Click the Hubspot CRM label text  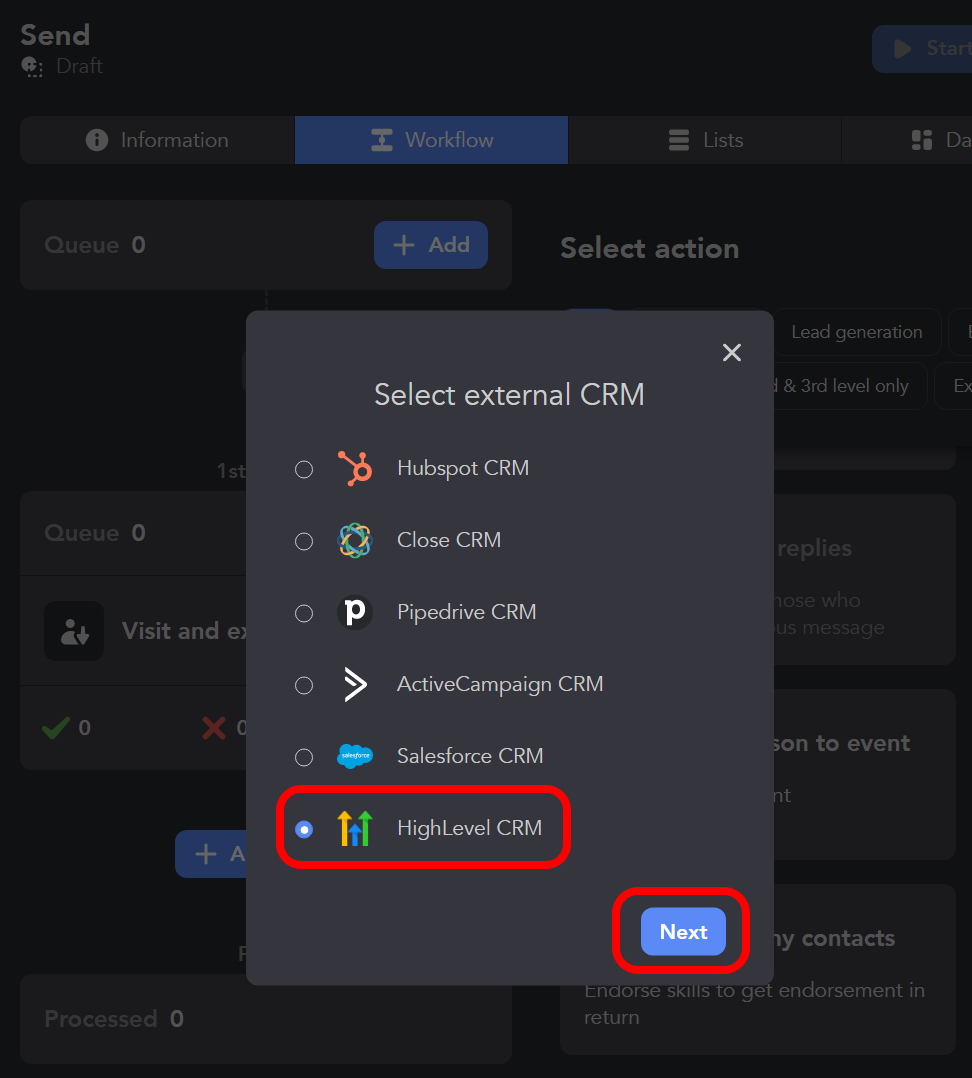(463, 468)
